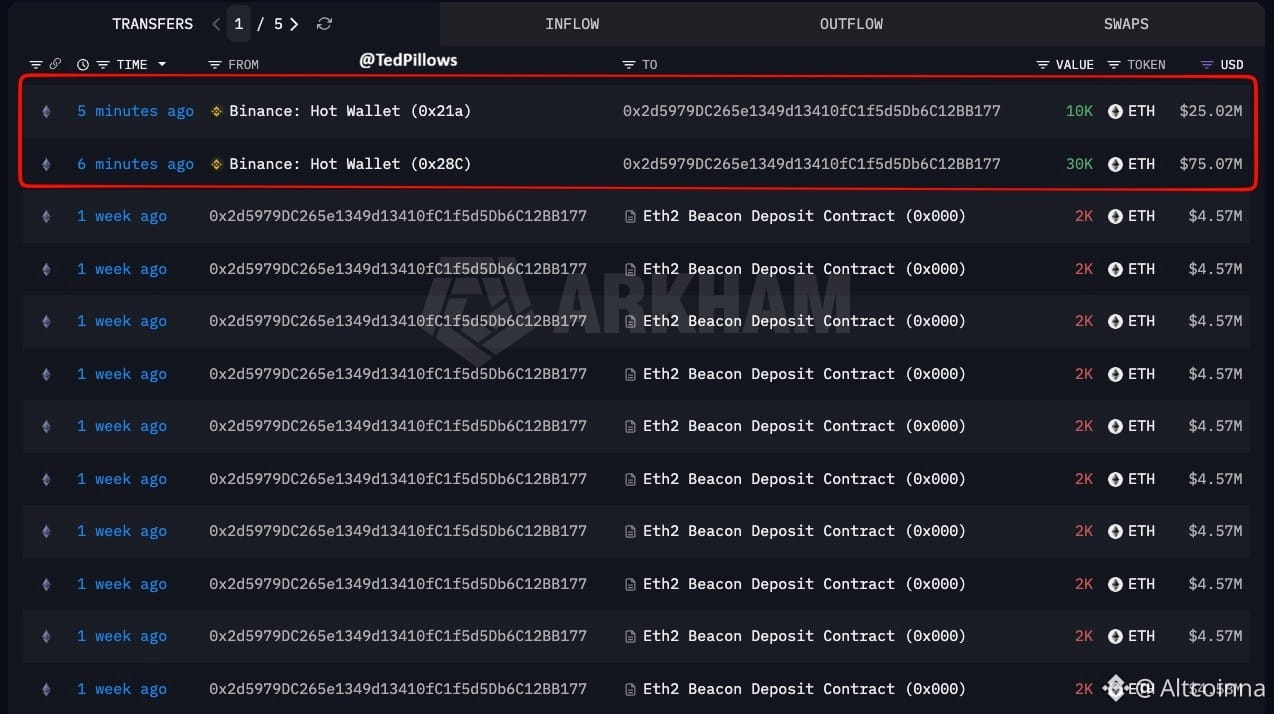Click the clock icon beside TIME
Viewport: 1274px width, 714px height.
click(83, 65)
